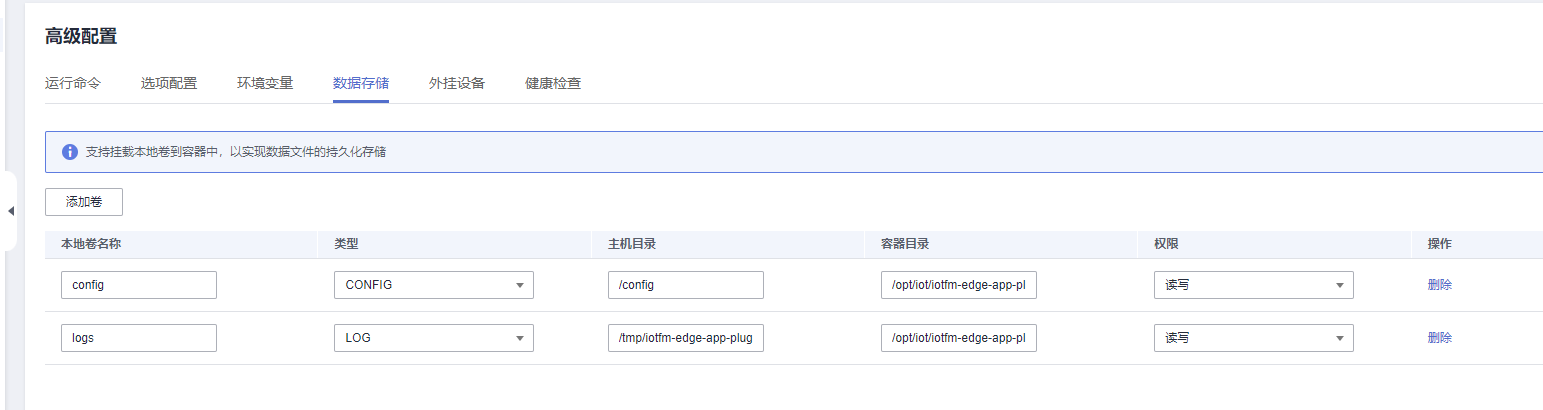
Task: Open the LOG type dropdown
Action: click(x=433, y=338)
